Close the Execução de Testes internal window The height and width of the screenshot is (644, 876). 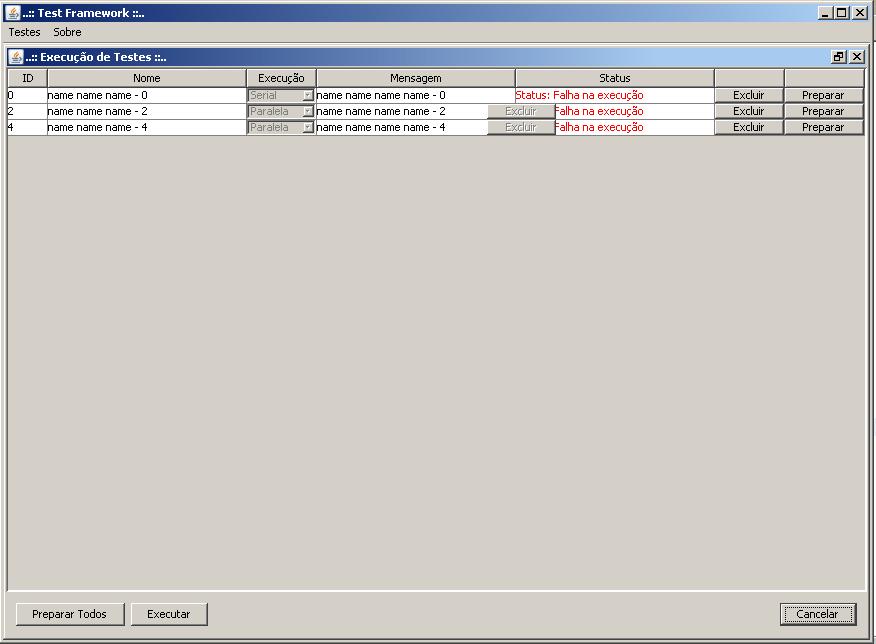[857, 56]
